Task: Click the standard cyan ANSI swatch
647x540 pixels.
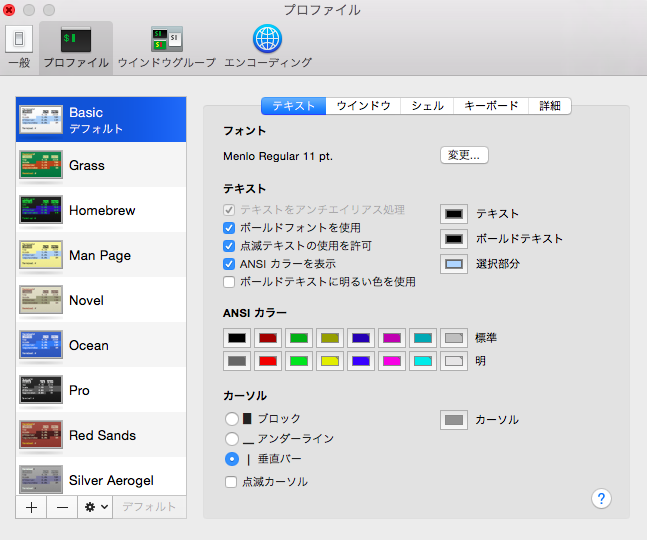Action: 423,338
